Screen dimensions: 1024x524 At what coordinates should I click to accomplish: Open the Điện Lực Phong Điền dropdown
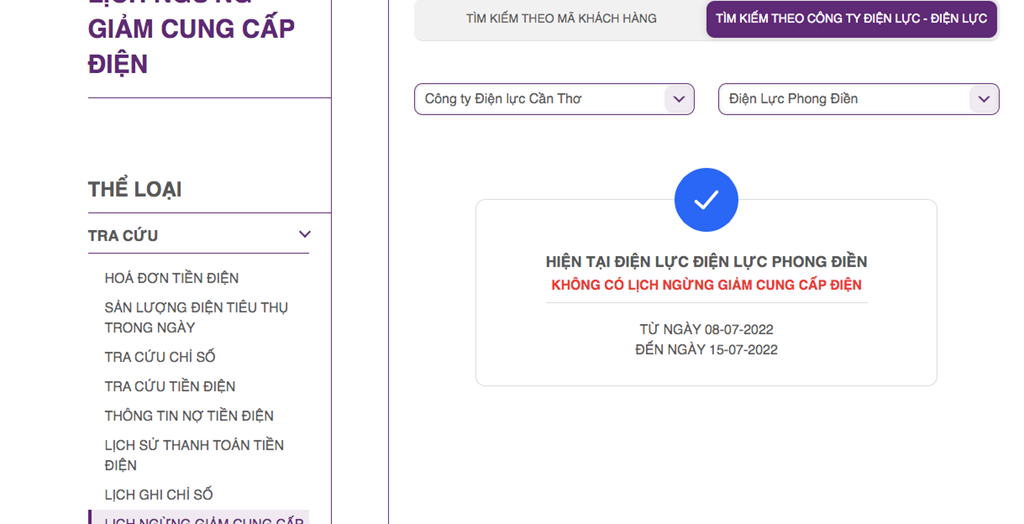pyautogui.click(x=843, y=99)
